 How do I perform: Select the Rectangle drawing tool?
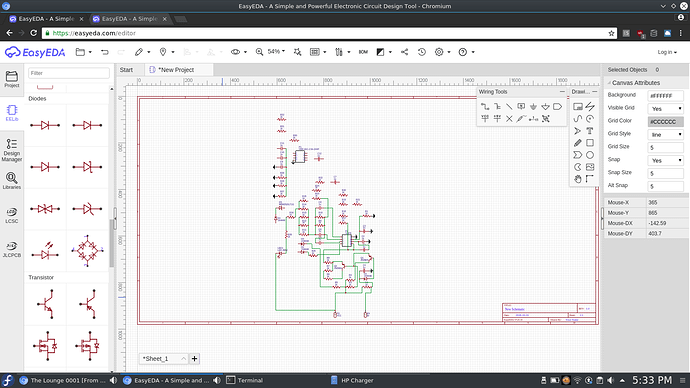click(x=590, y=143)
